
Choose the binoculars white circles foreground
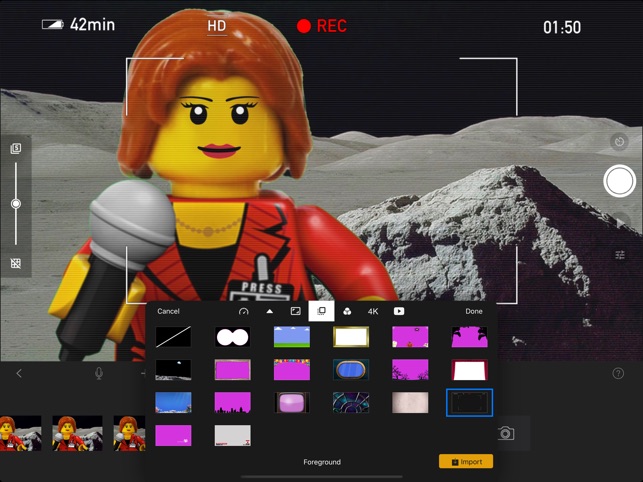tap(233, 337)
